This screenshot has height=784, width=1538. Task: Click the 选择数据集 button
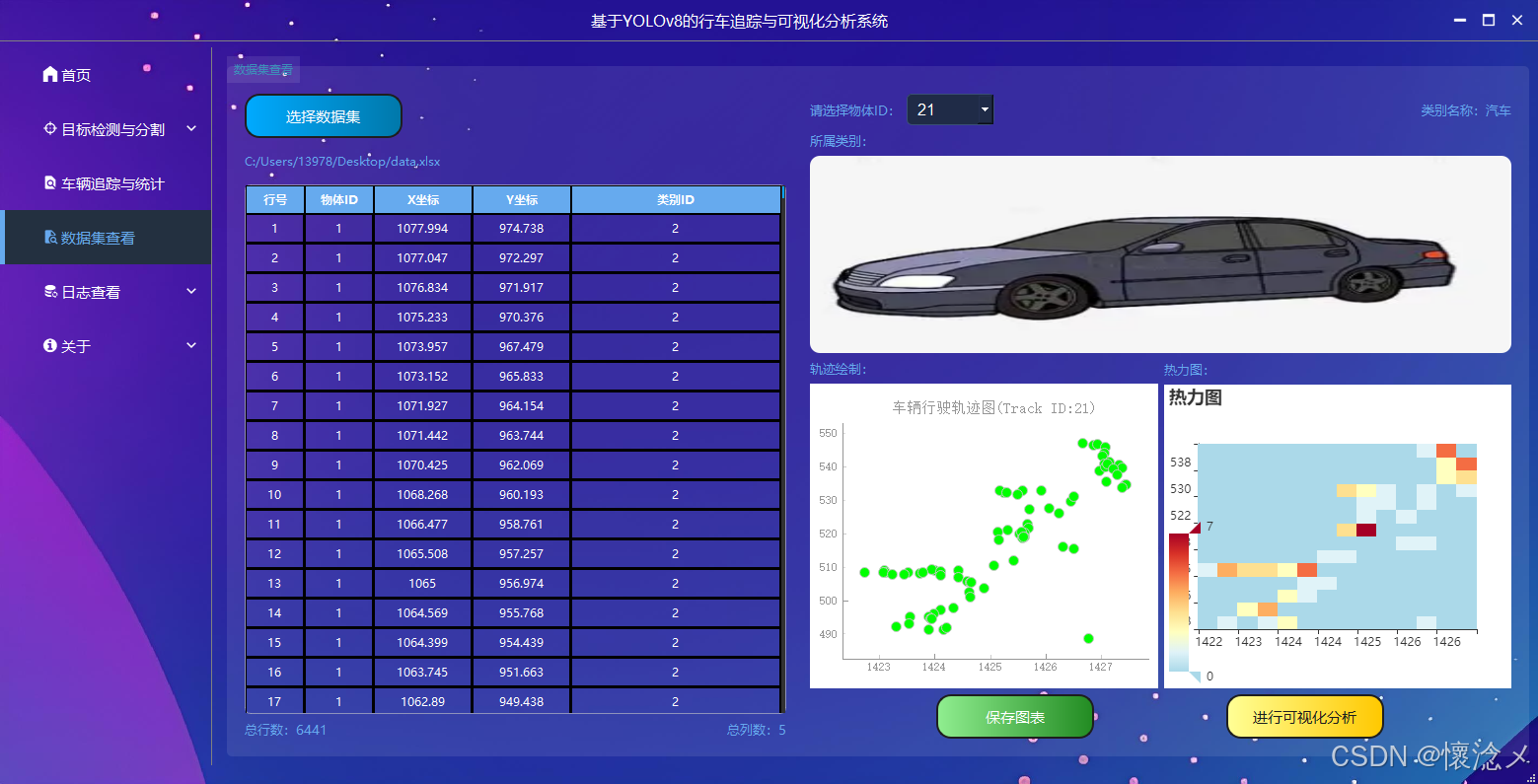pyautogui.click(x=323, y=115)
